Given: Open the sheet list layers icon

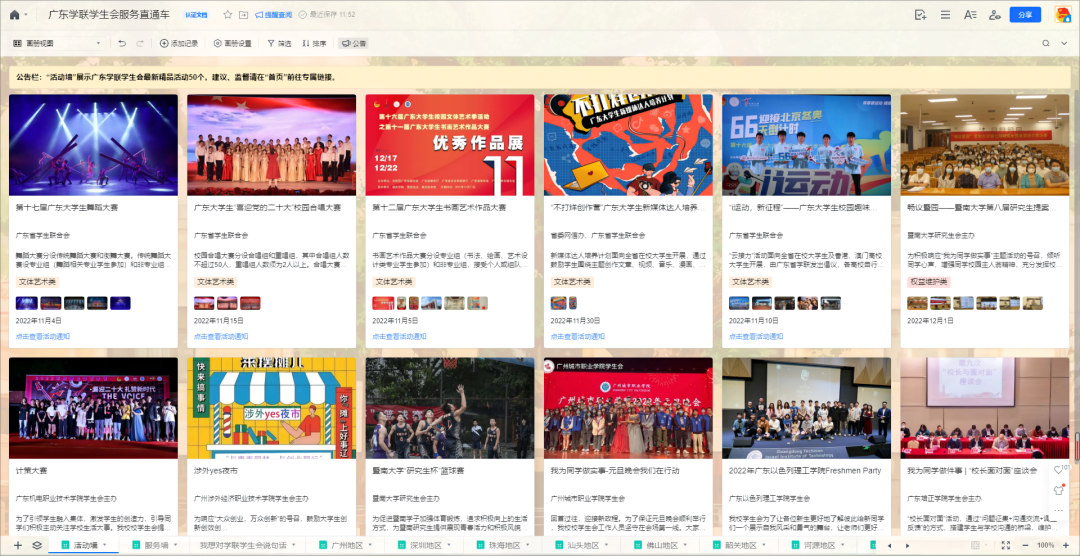Looking at the screenshot, I should click(37, 545).
